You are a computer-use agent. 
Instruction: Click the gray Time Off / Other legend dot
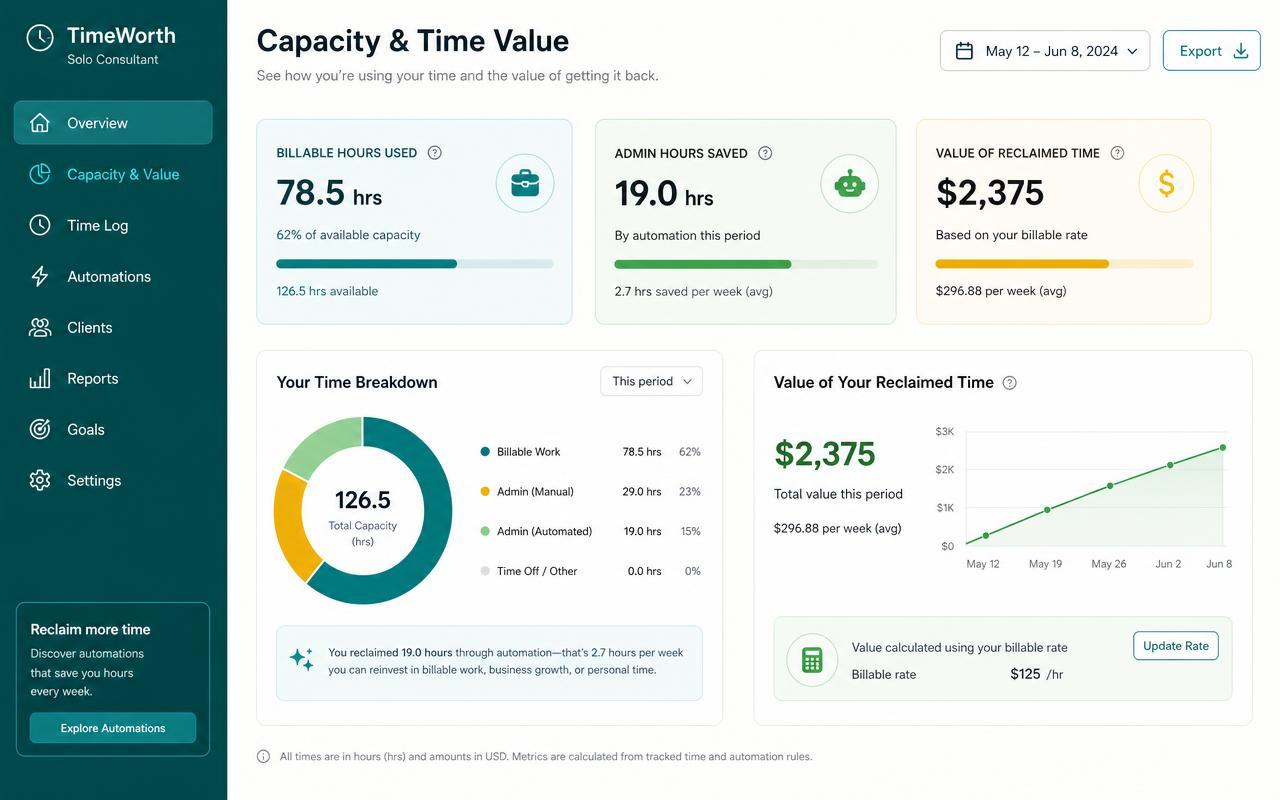pyautogui.click(x=486, y=572)
